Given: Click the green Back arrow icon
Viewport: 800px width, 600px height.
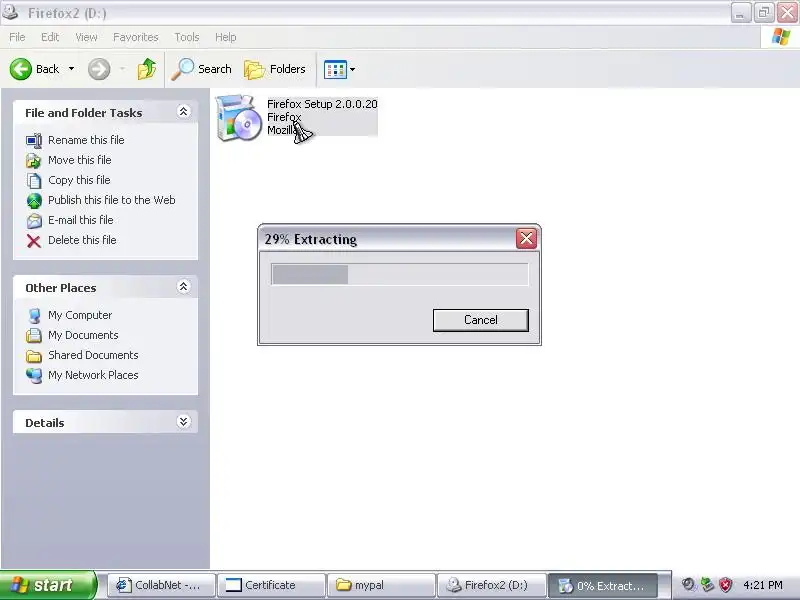Looking at the screenshot, I should [21, 69].
